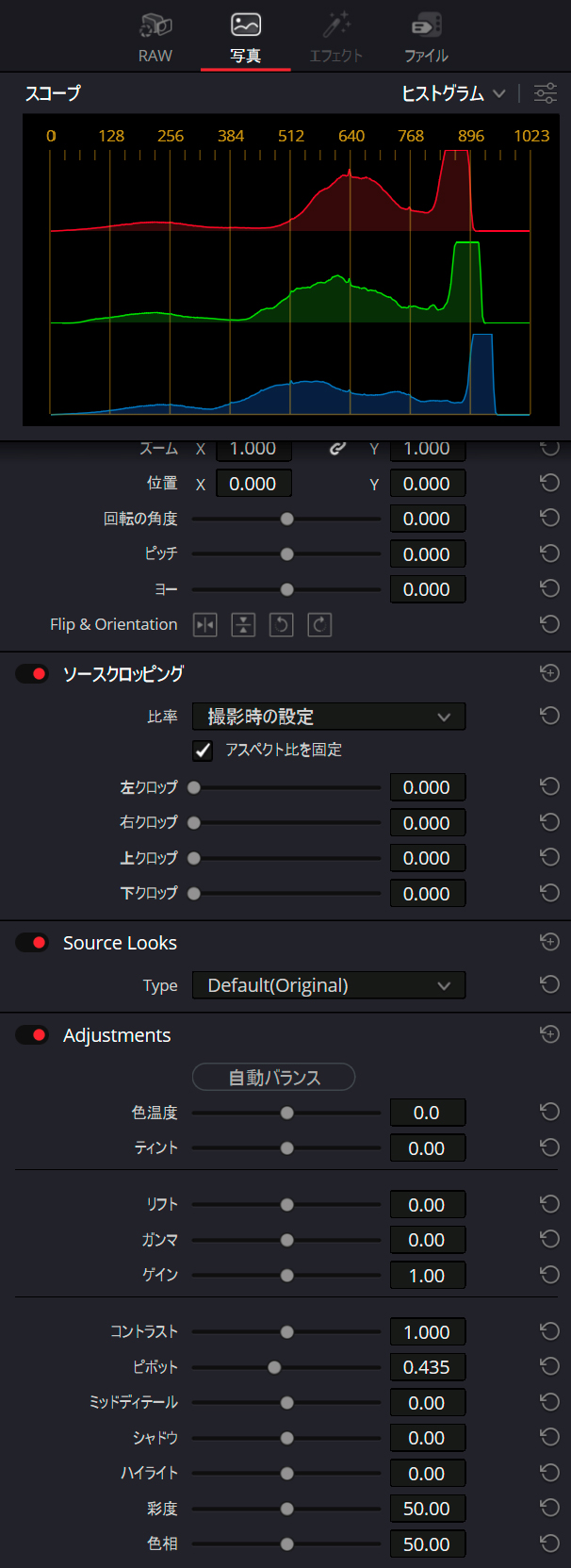Flip the image vertically

(x=243, y=624)
